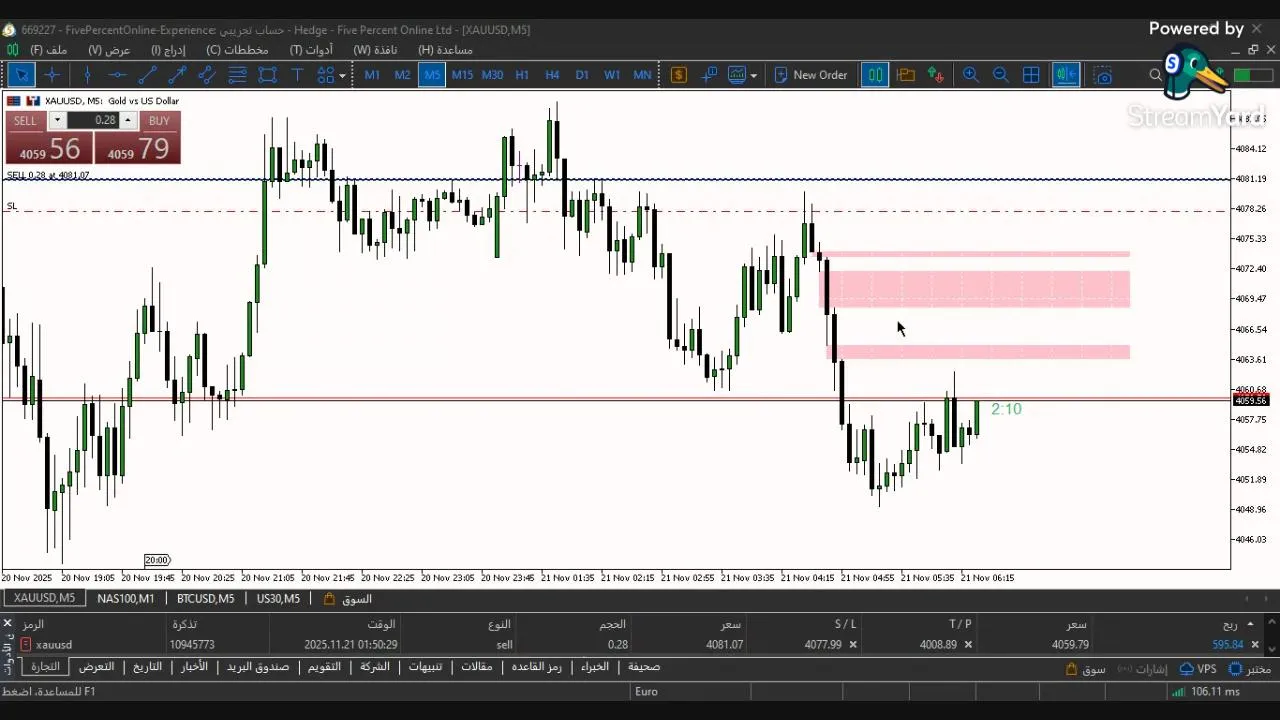Click the dollar sign toolbar icon
1280x720 pixels.
point(679,75)
